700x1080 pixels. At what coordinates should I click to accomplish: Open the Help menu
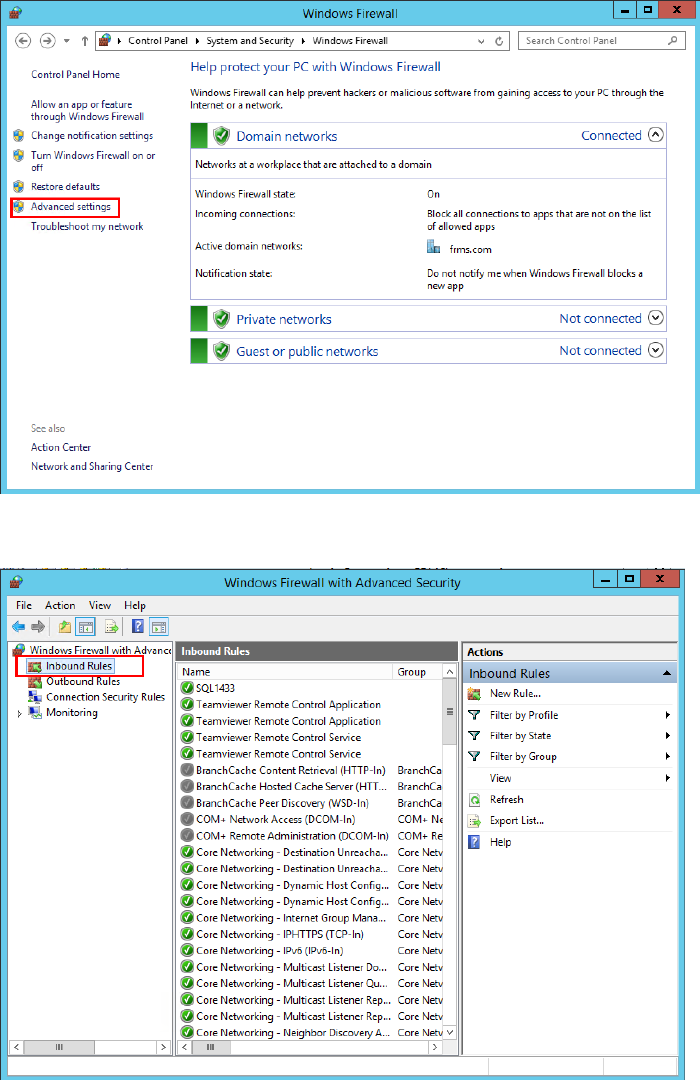coord(135,605)
